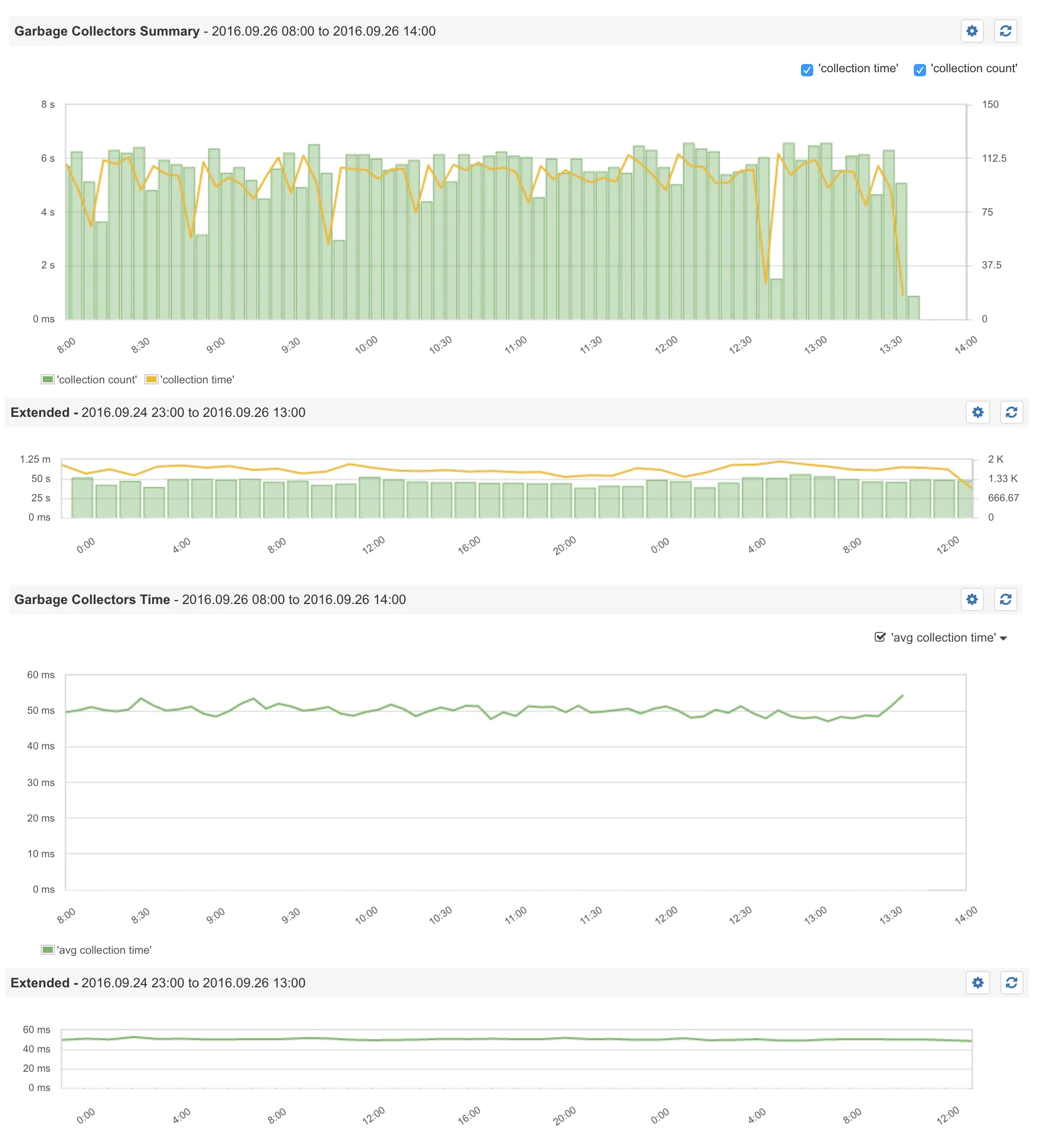Open gear settings for bottom Extended panel
Viewport: 1048px width, 1148px height.
click(x=977, y=982)
